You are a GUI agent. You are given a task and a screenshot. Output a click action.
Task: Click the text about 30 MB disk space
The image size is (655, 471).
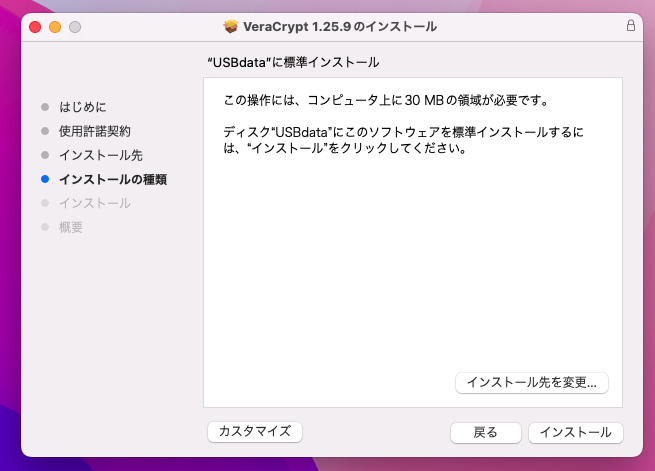388,101
